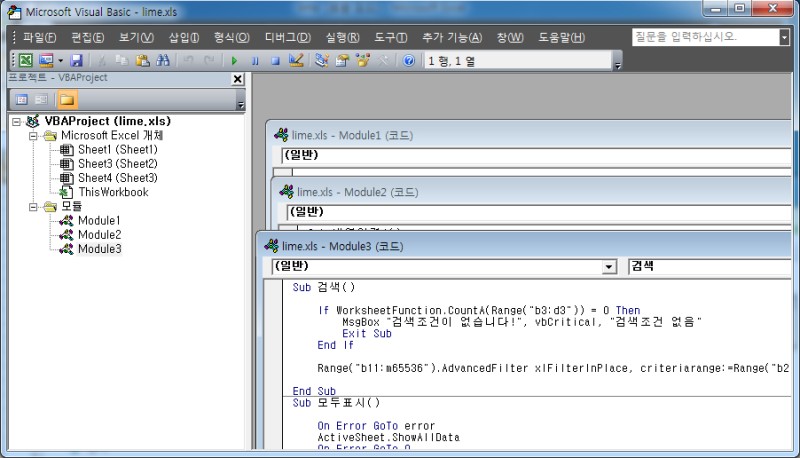Select Module2 in project tree
The width and height of the screenshot is (800, 458).
pyautogui.click(x=99, y=235)
